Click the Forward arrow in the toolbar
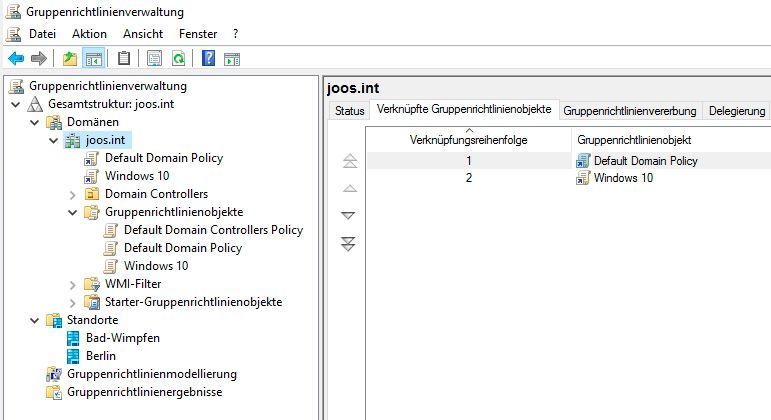Viewport: 771px width, 420px height. tap(38, 59)
